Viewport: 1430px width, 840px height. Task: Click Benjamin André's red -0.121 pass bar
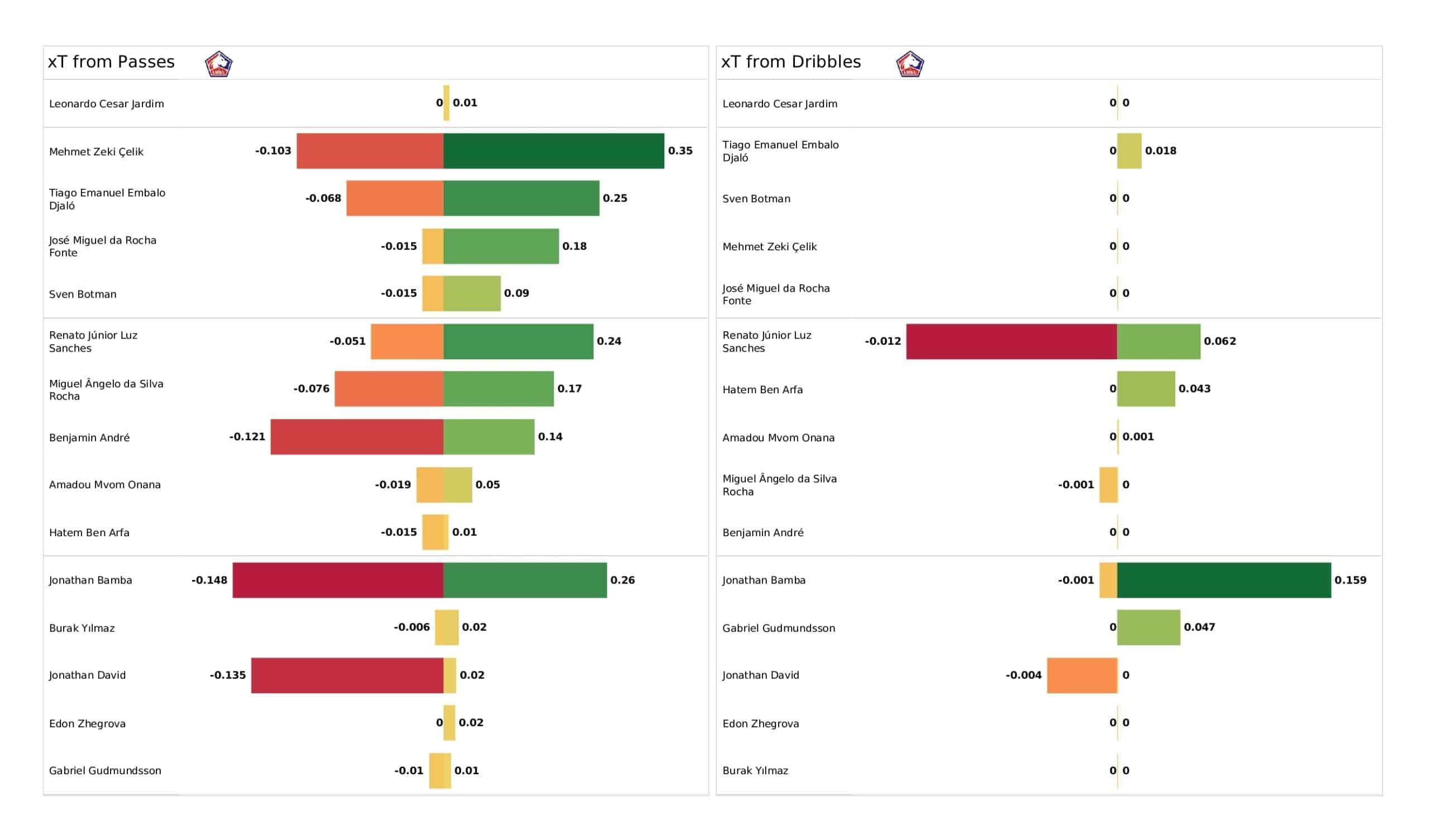[357, 437]
